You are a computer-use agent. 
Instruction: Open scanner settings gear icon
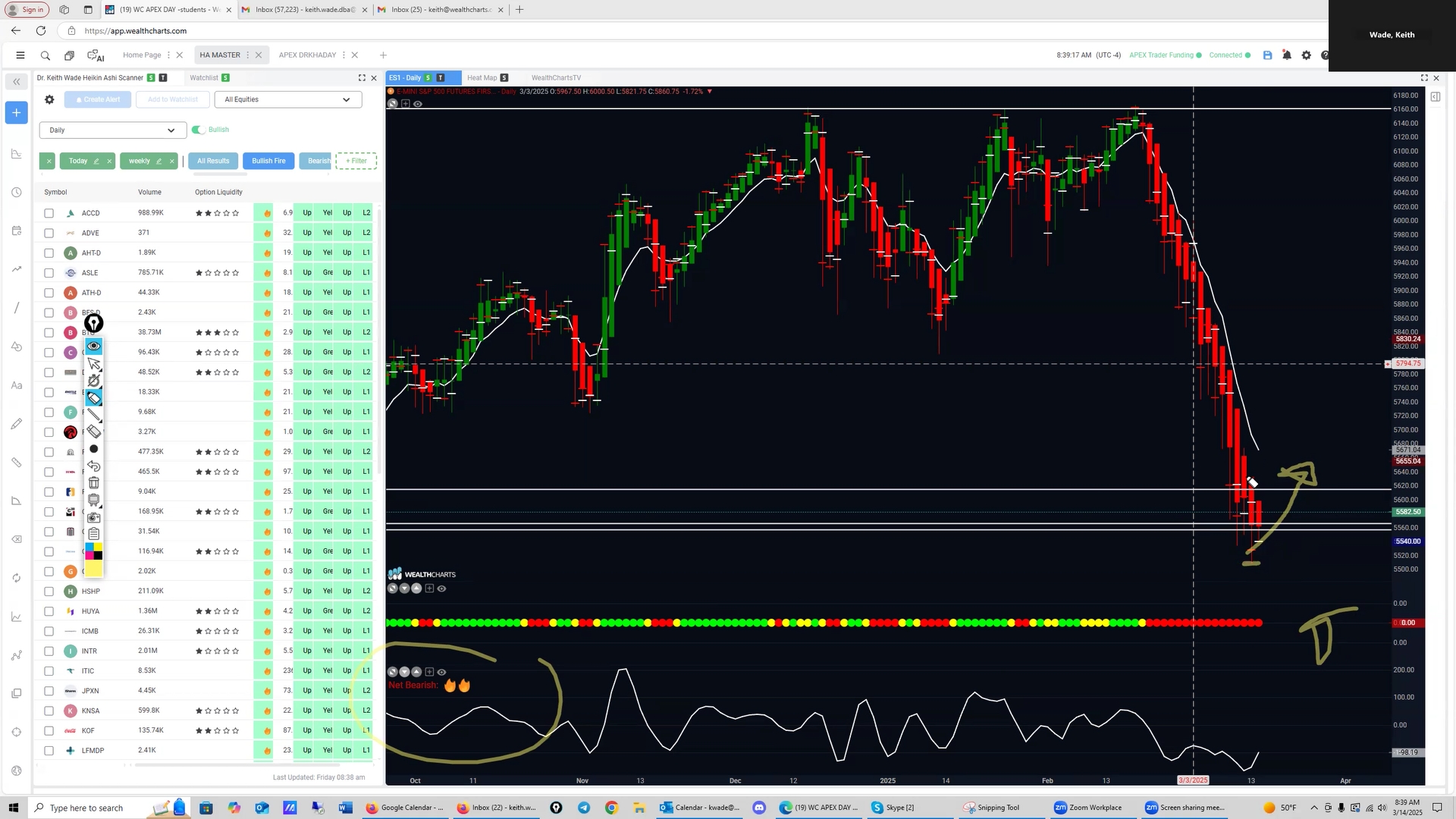(x=49, y=99)
